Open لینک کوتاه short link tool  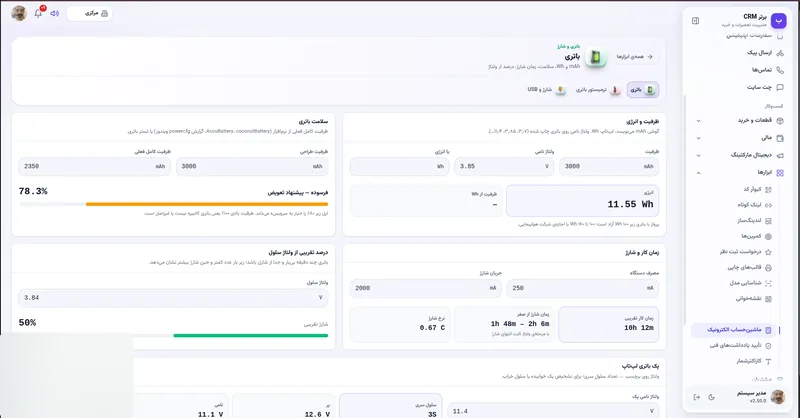tap(754, 205)
